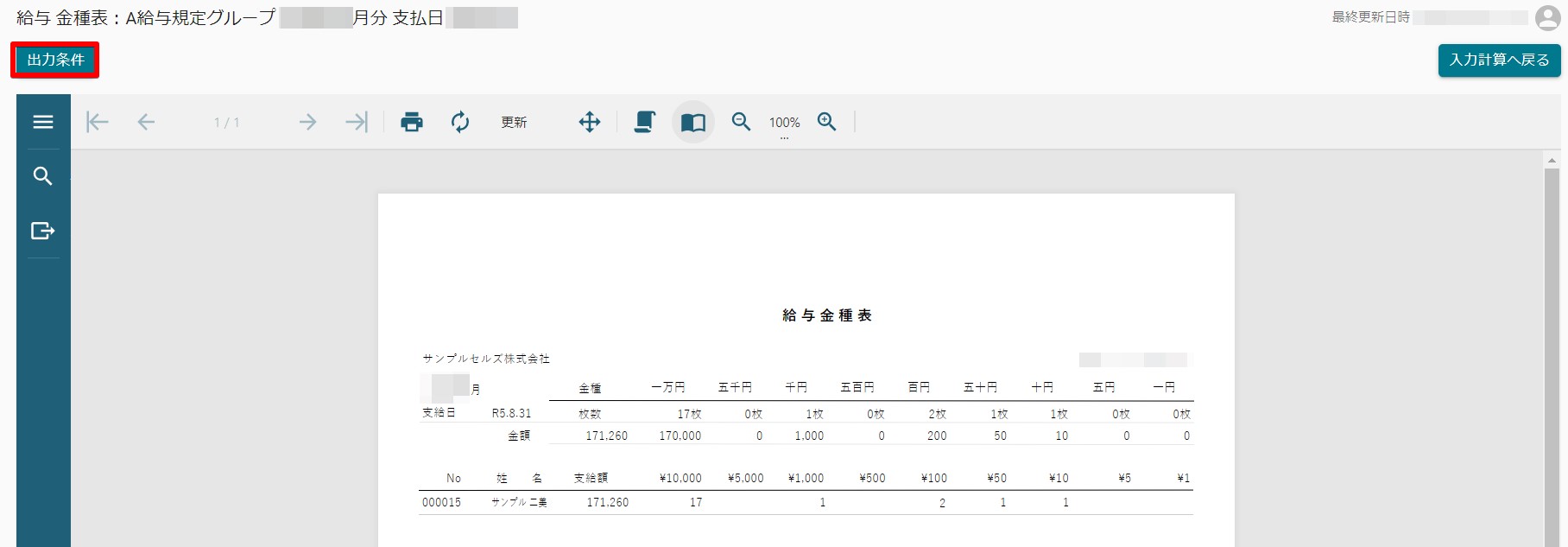This screenshot has width=1568, height=547.
Task: Go to the next page
Action: tap(307, 122)
